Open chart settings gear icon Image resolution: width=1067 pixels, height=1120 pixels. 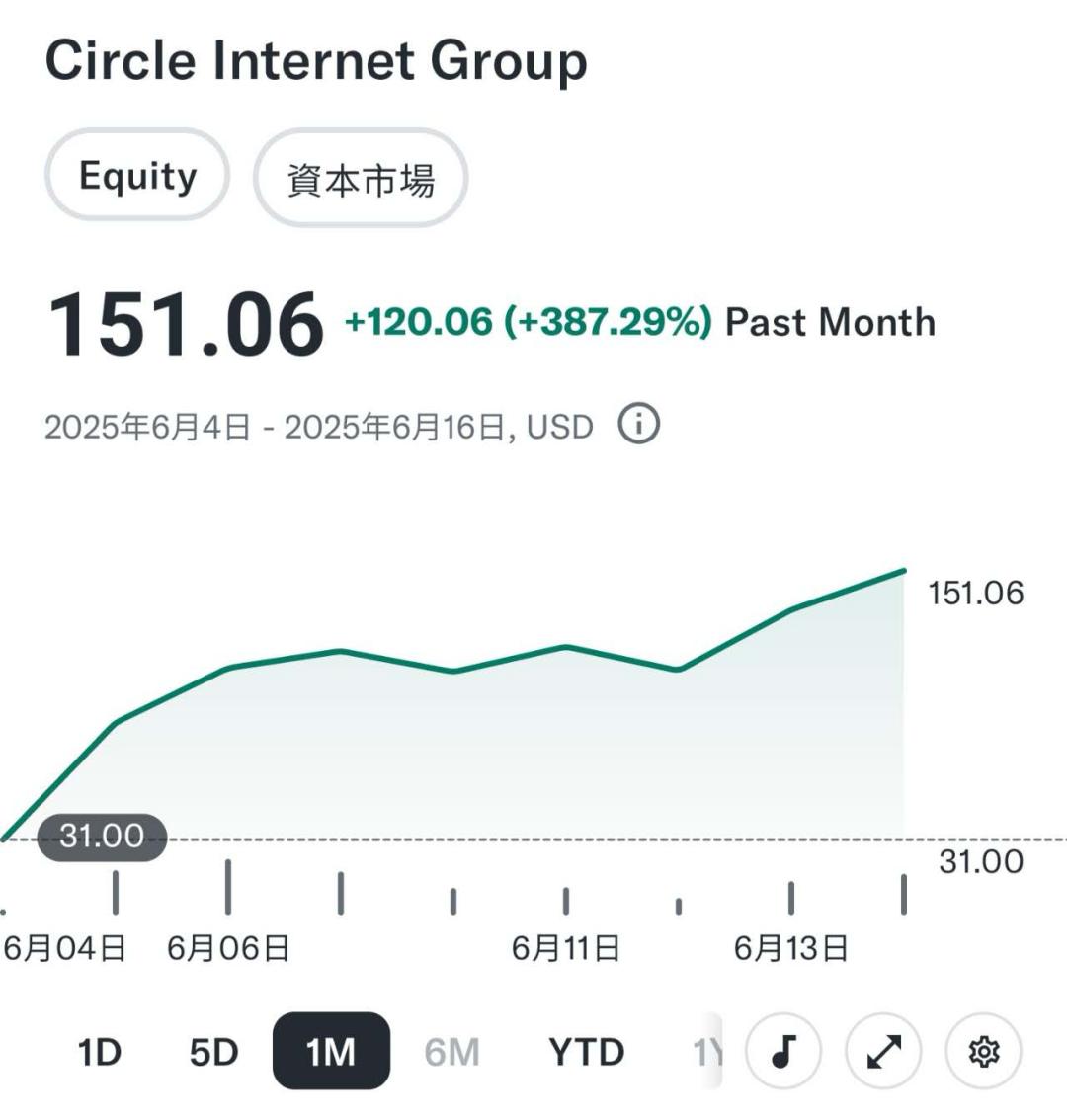(983, 1052)
